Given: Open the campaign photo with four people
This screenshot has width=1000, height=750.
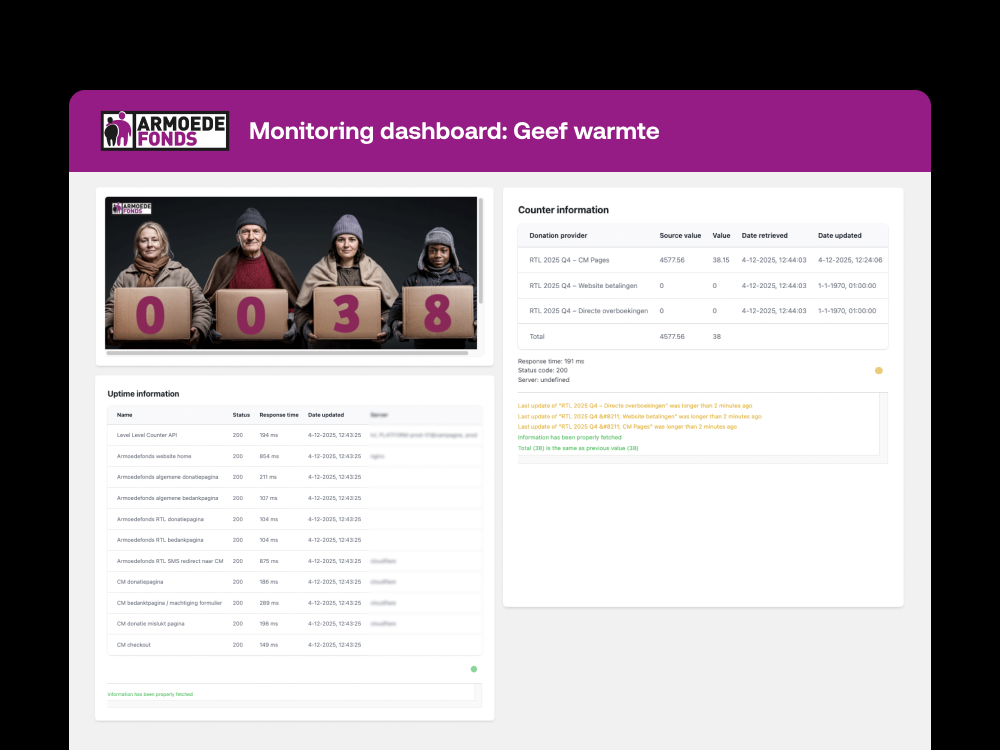Looking at the screenshot, I should coord(291,273).
